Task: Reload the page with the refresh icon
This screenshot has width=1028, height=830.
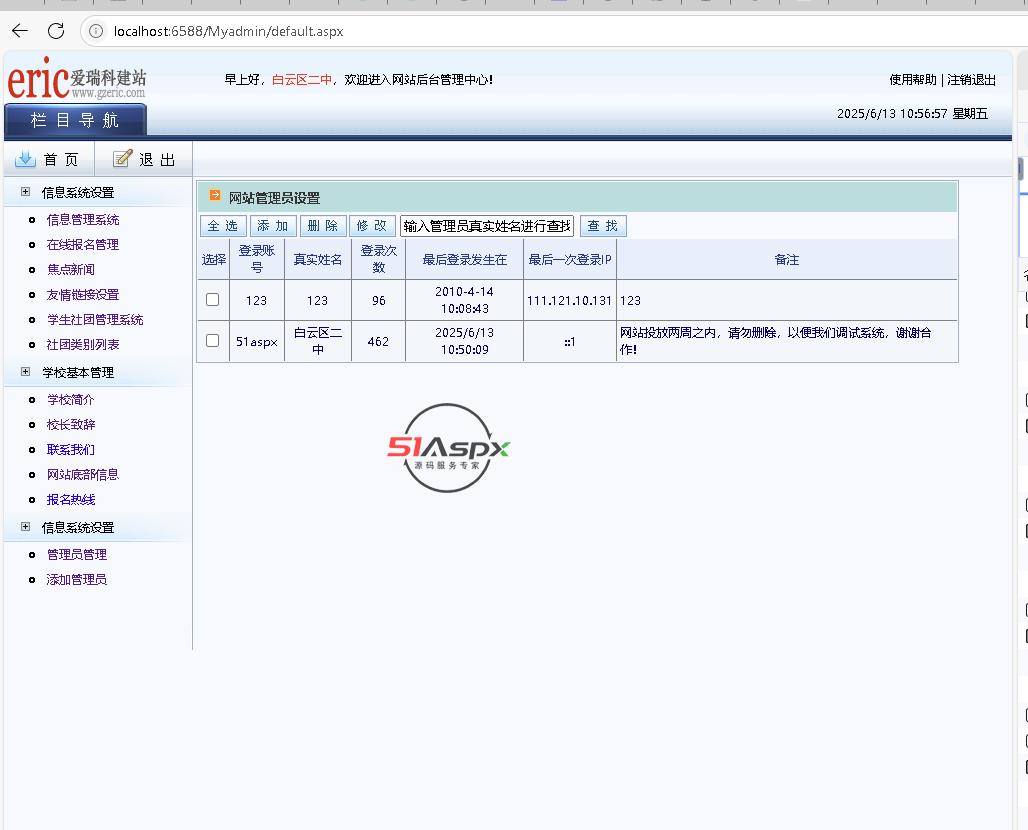Action: point(56,31)
